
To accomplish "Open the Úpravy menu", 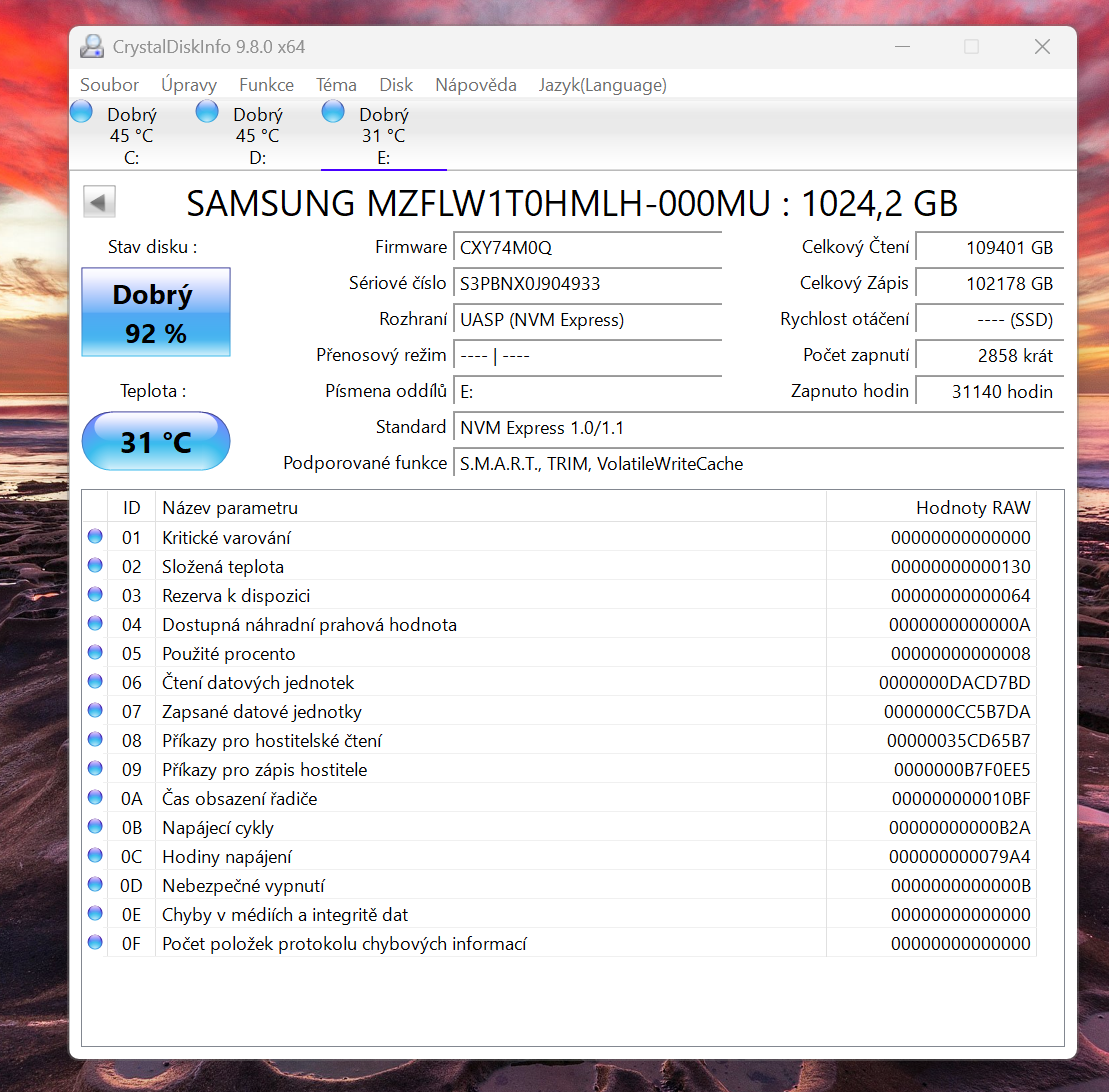I will (x=189, y=85).
